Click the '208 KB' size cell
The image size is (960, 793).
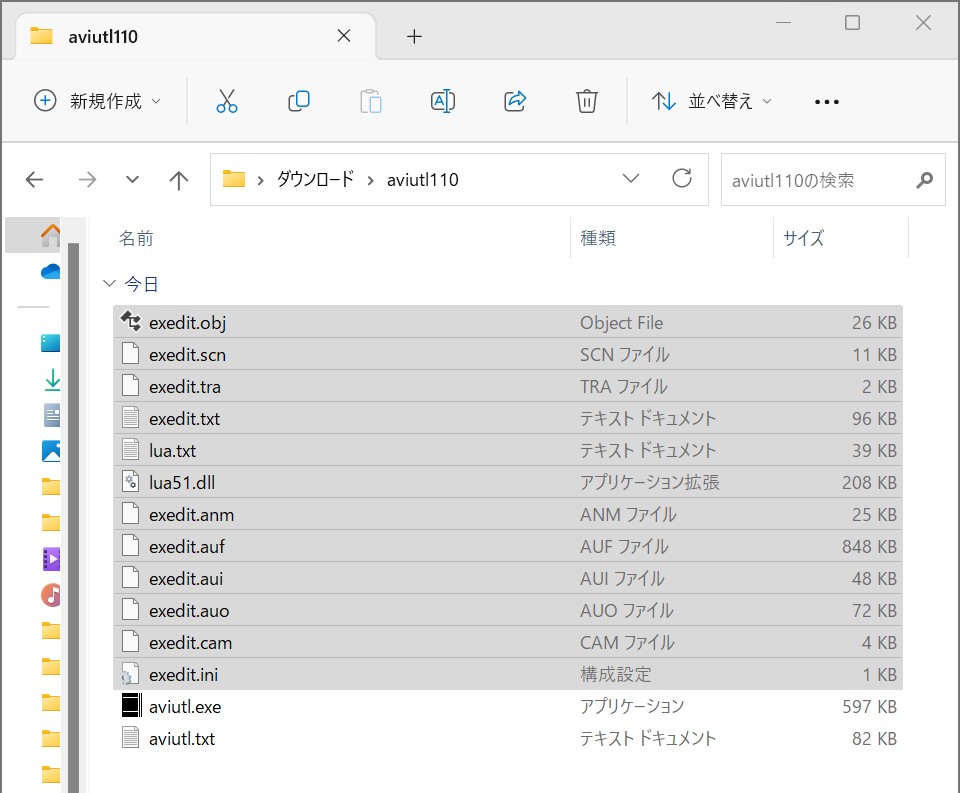click(869, 483)
